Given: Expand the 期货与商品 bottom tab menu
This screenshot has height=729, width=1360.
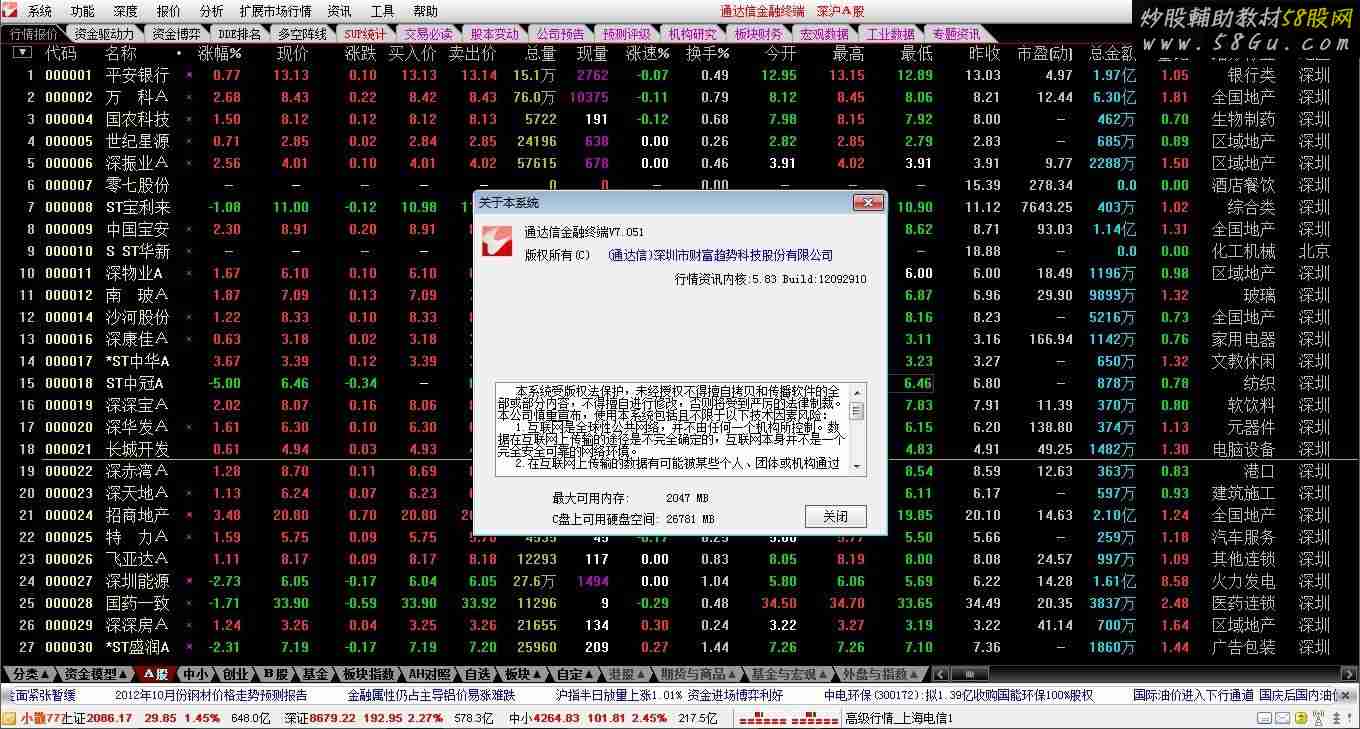Looking at the screenshot, I should (x=699, y=674).
